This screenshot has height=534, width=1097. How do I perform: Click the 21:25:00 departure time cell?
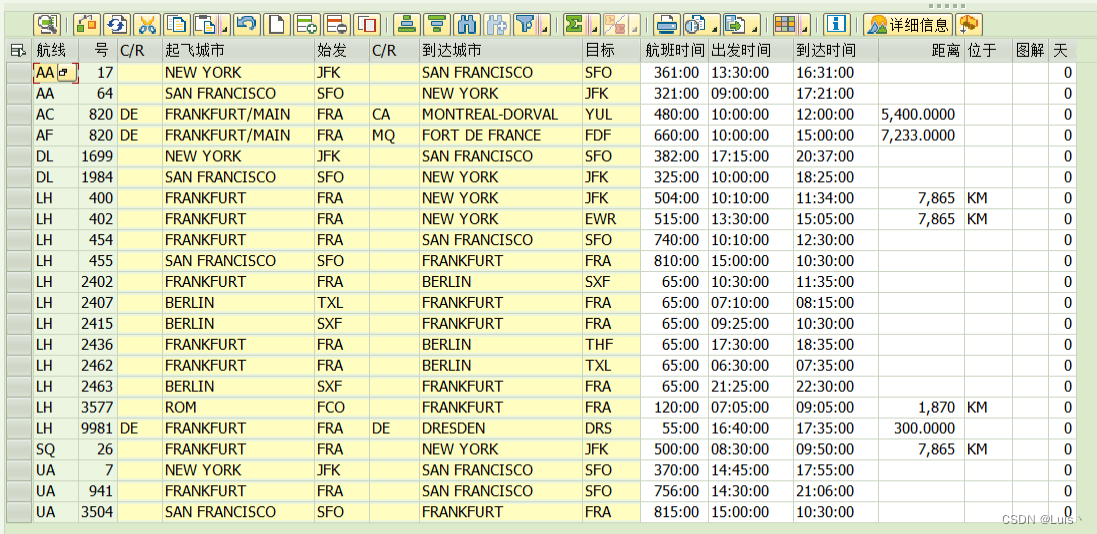point(750,386)
